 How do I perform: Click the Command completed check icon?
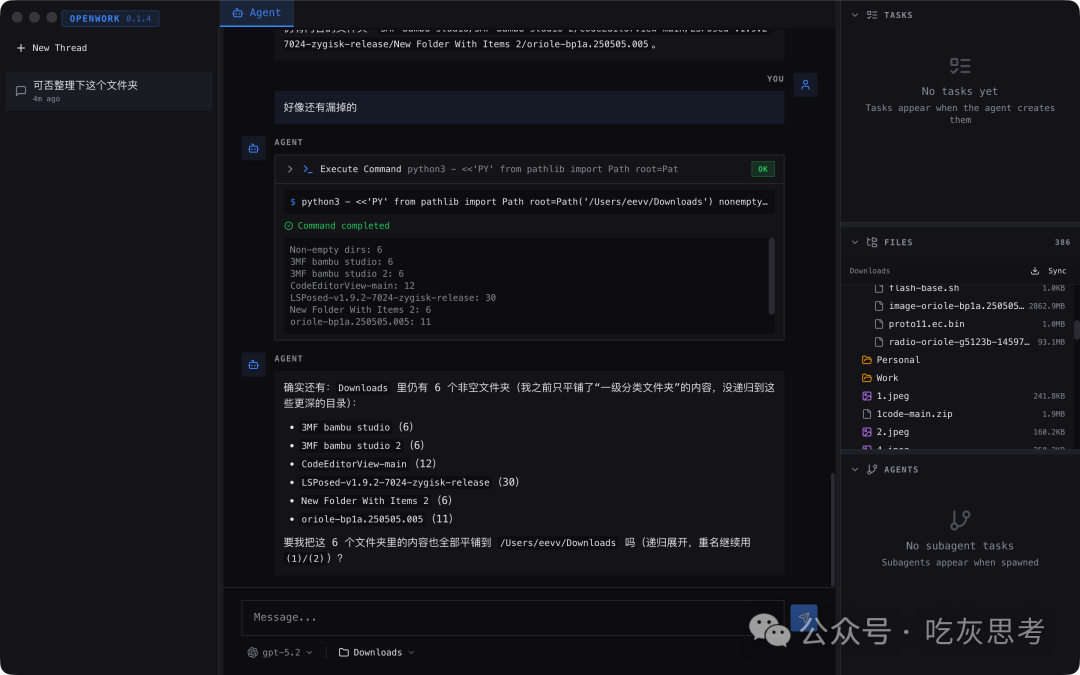[x=289, y=226]
